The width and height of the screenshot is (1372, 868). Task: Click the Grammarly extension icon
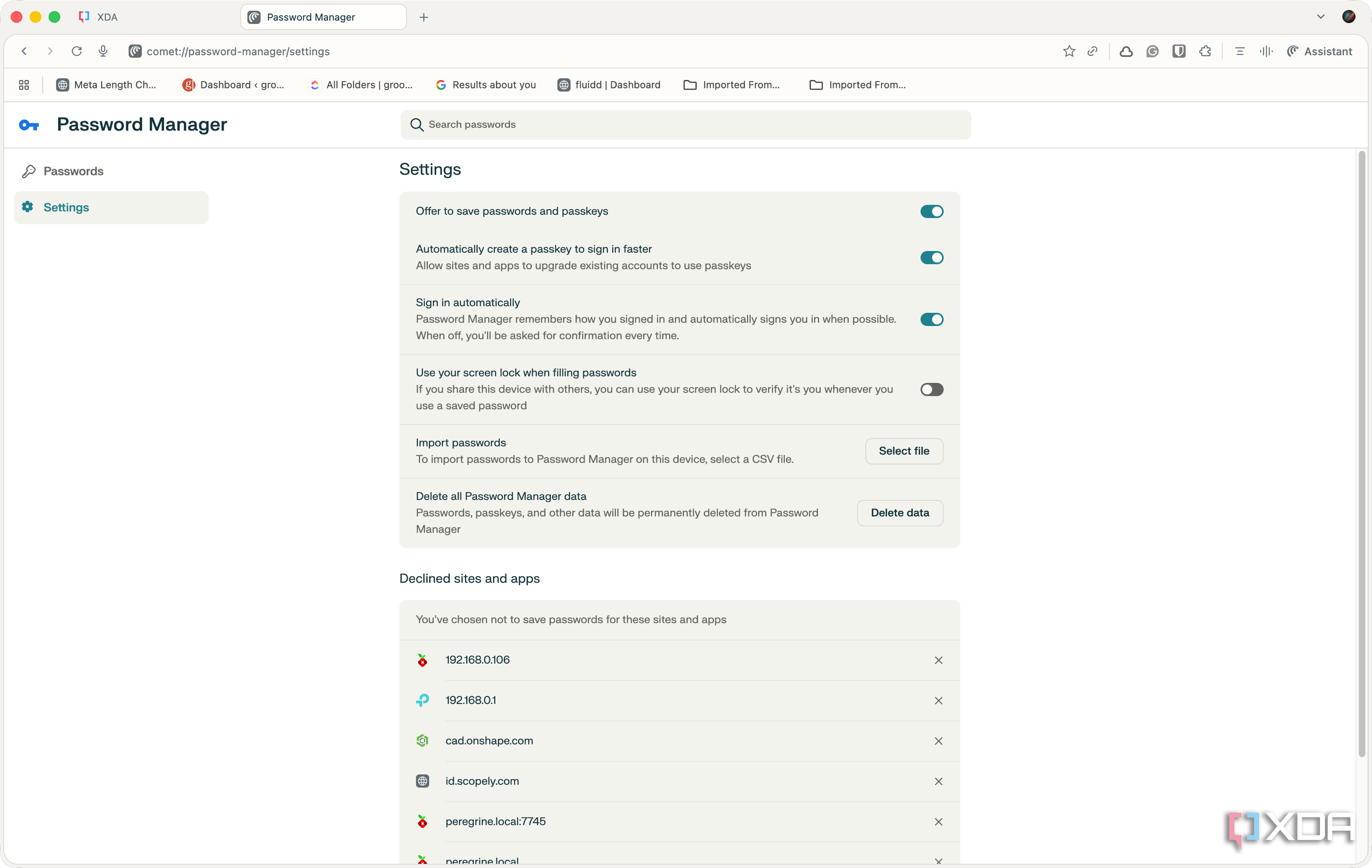coord(1152,51)
